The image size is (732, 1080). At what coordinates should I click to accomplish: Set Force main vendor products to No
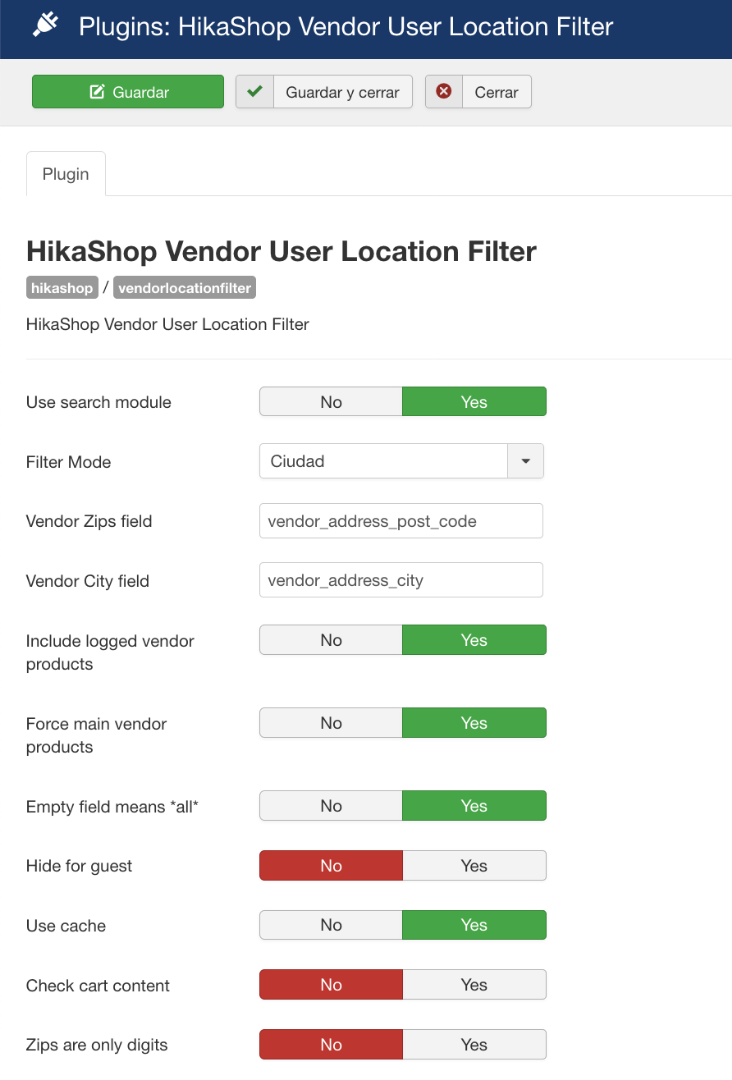point(331,723)
